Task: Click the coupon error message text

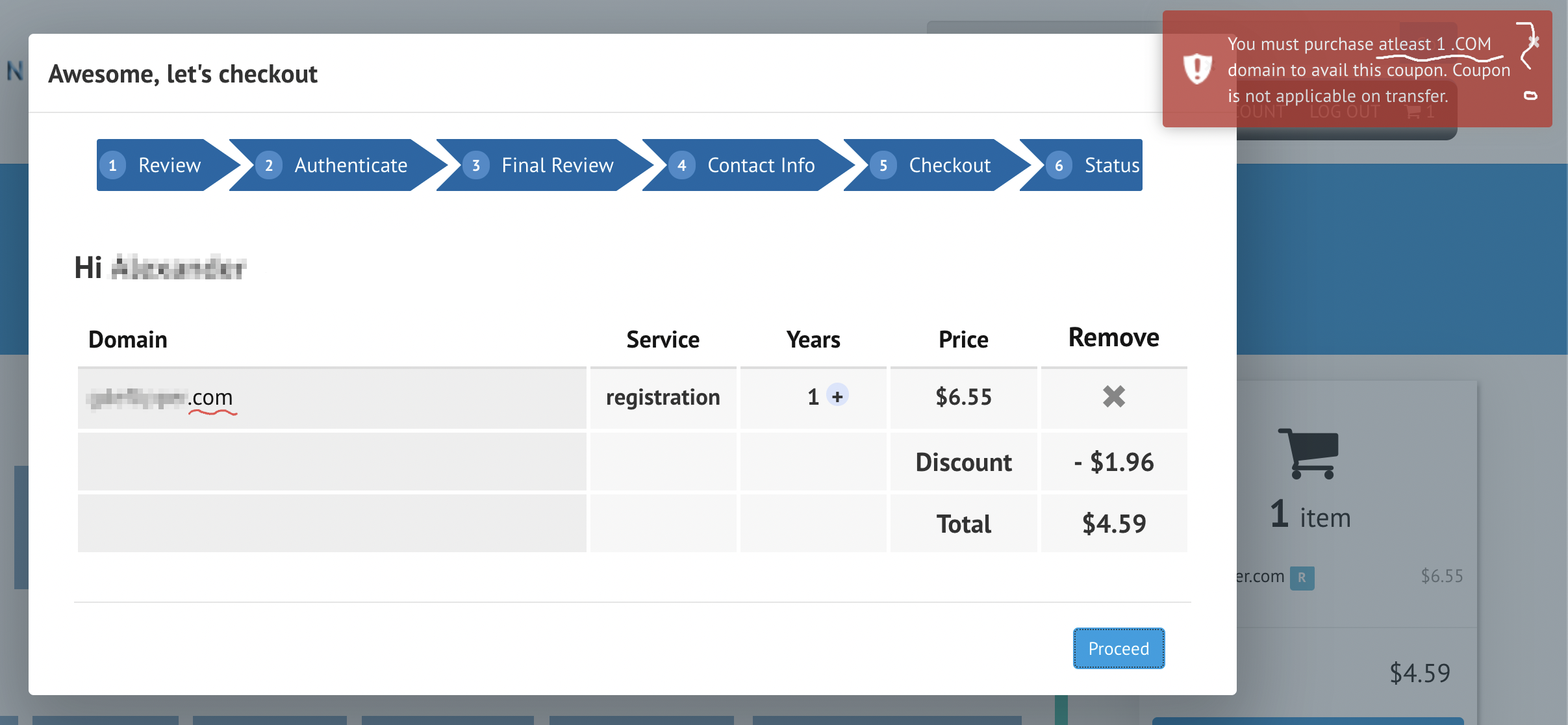Action: pyautogui.click(x=1368, y=70)
